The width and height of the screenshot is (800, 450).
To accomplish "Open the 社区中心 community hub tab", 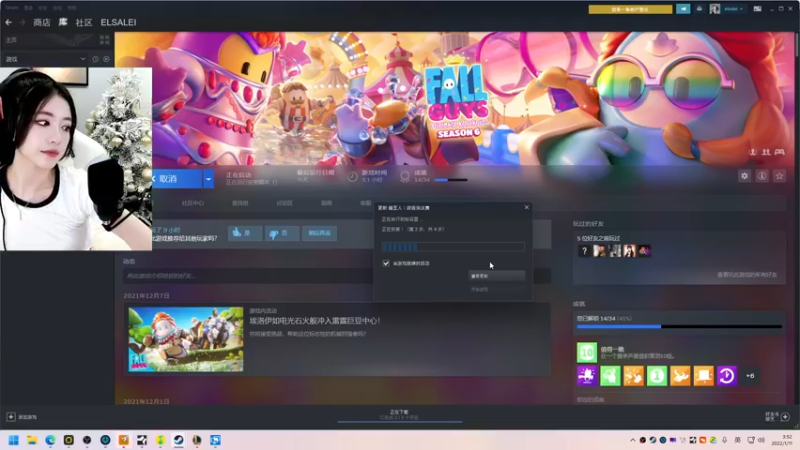I will 193,203.
